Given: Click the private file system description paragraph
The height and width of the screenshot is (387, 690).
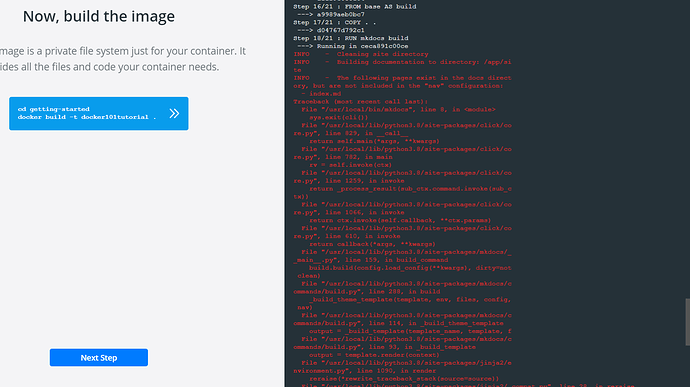Looking at the screenshot, I should tap(123, 59).
